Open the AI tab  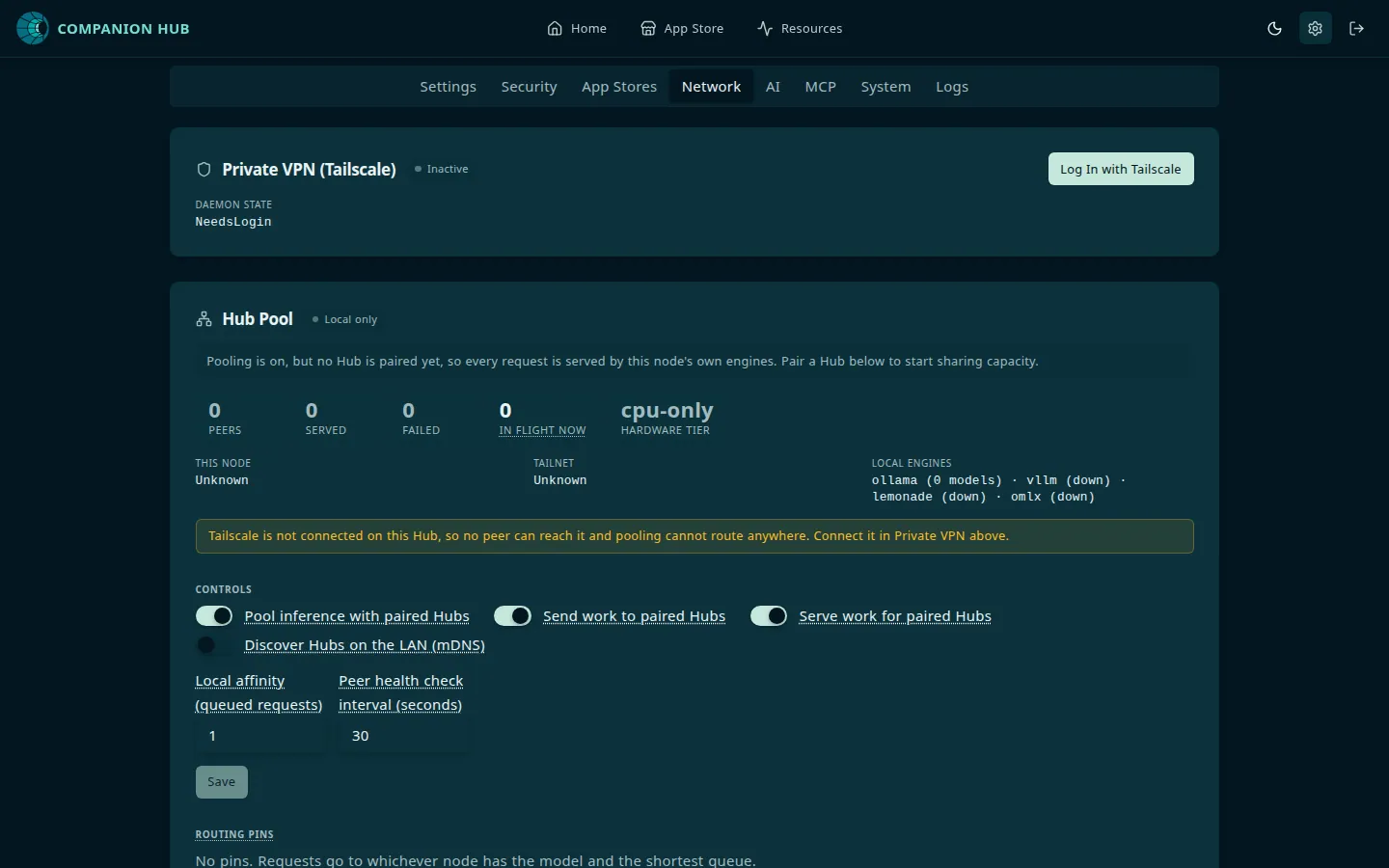[x=773, y=87]
